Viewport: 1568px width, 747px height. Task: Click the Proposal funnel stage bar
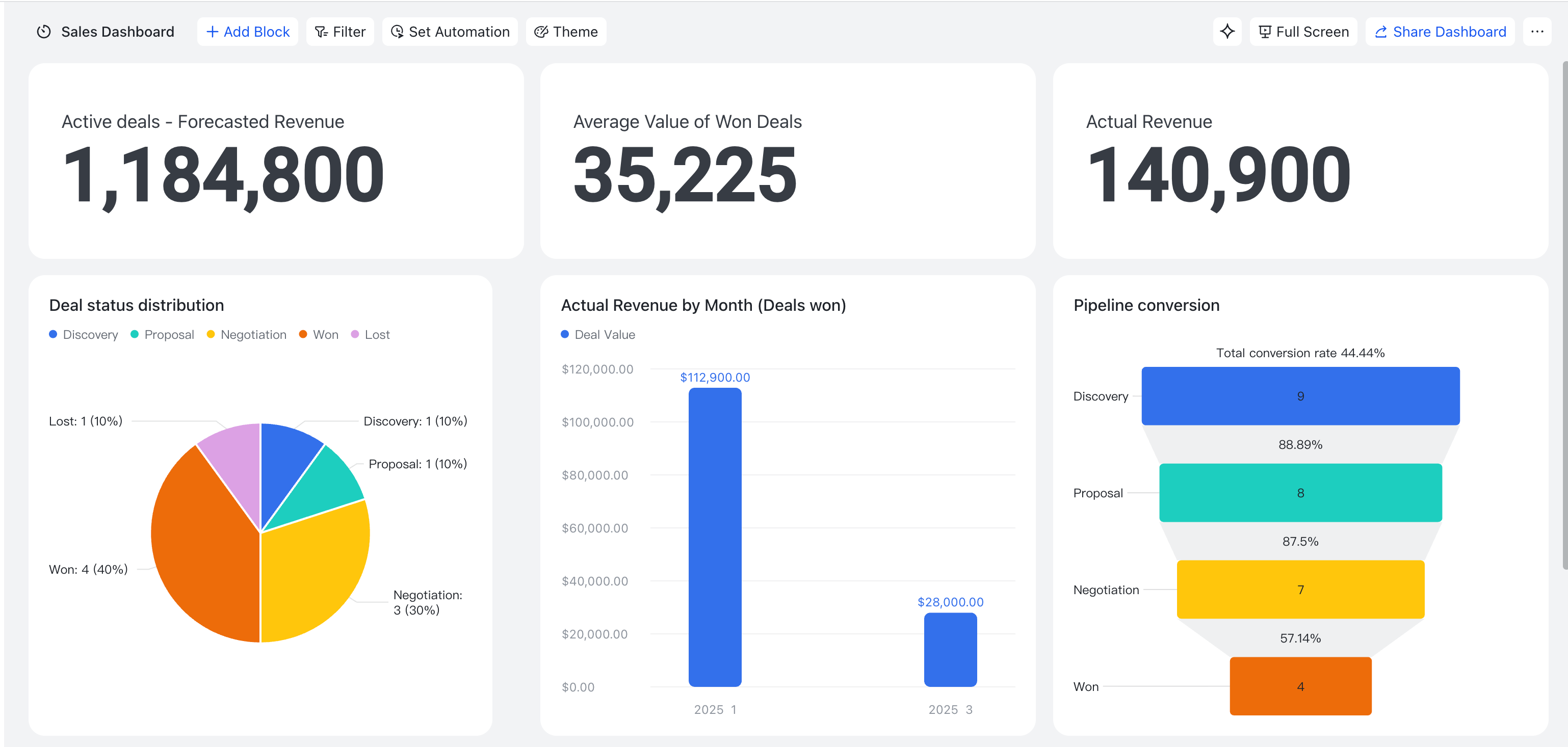pyautogui.click(x=1300, y=493)
